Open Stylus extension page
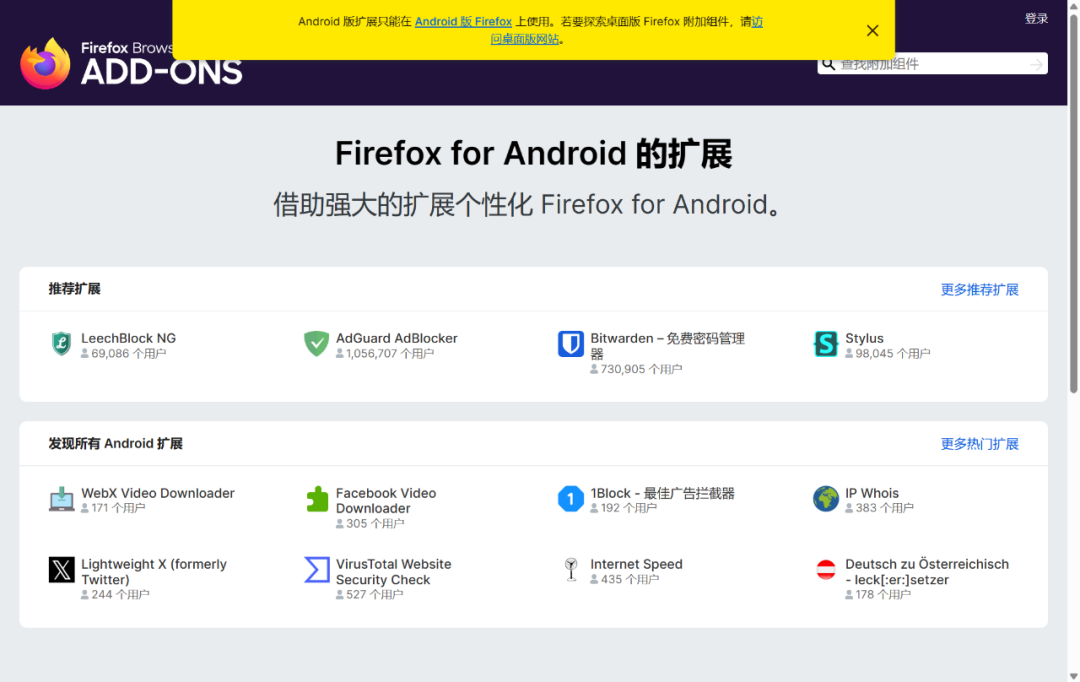 pos(864,338)
